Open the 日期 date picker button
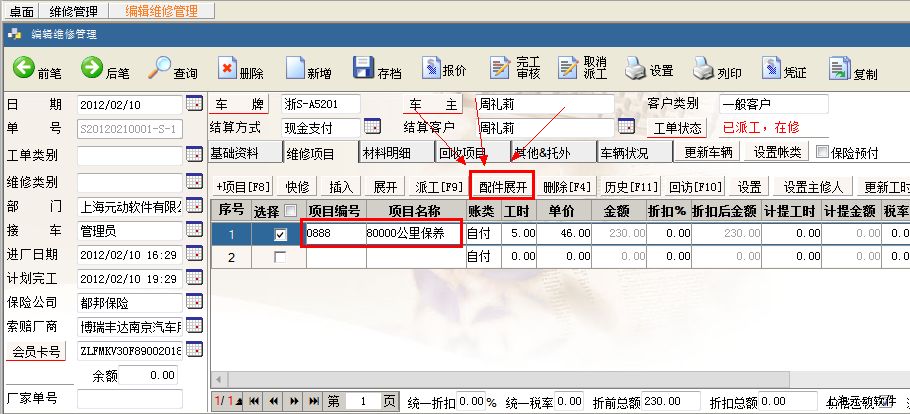Image resolution: width=910 pixels, height=414 pixels. pos(194,104)
